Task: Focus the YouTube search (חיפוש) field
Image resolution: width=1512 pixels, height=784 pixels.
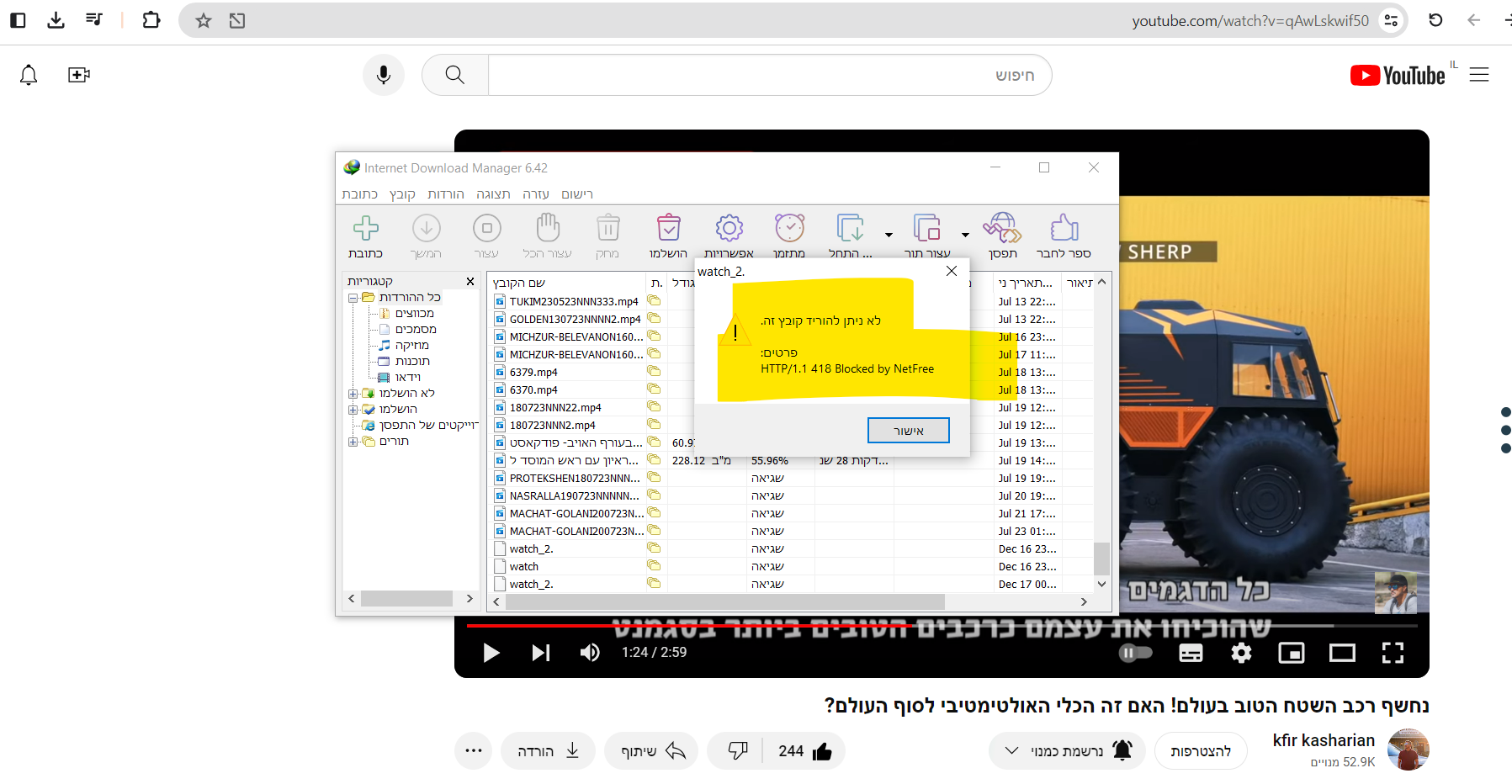Action: [770, 75]
